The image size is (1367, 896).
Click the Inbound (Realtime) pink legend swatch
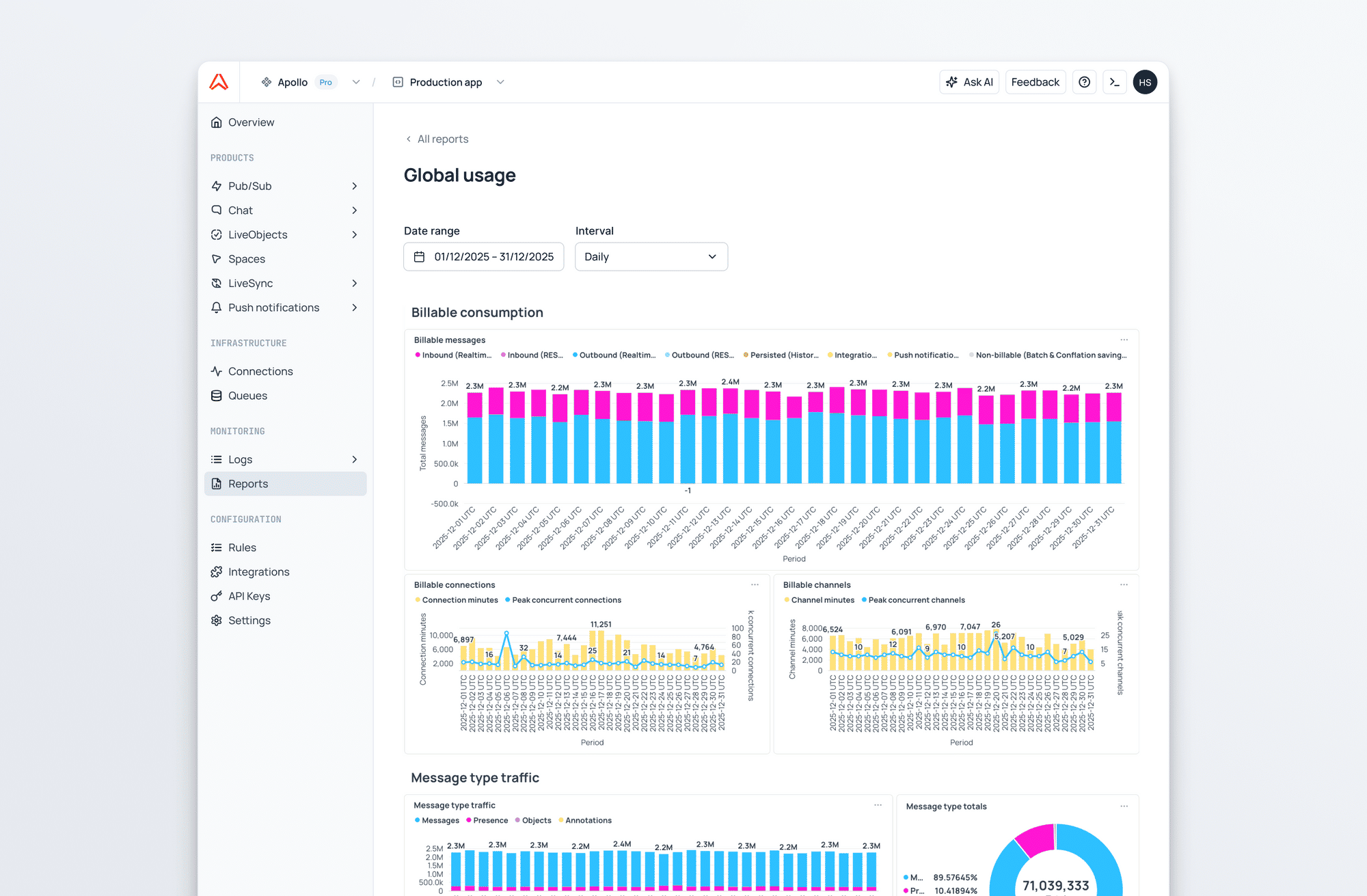pos(418,355)
